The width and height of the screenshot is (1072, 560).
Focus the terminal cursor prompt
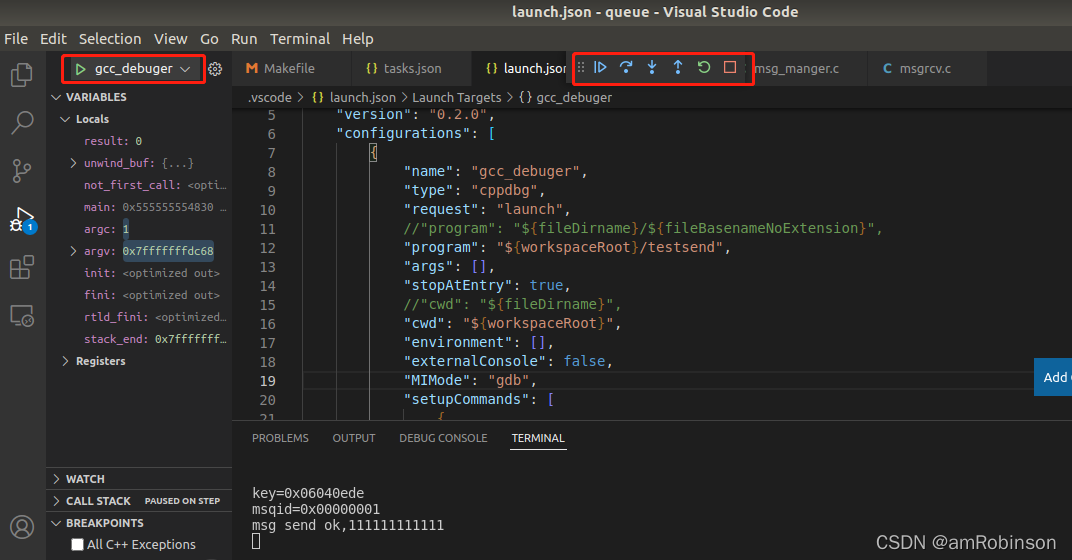pyautogui.click(x=256, y=542)
